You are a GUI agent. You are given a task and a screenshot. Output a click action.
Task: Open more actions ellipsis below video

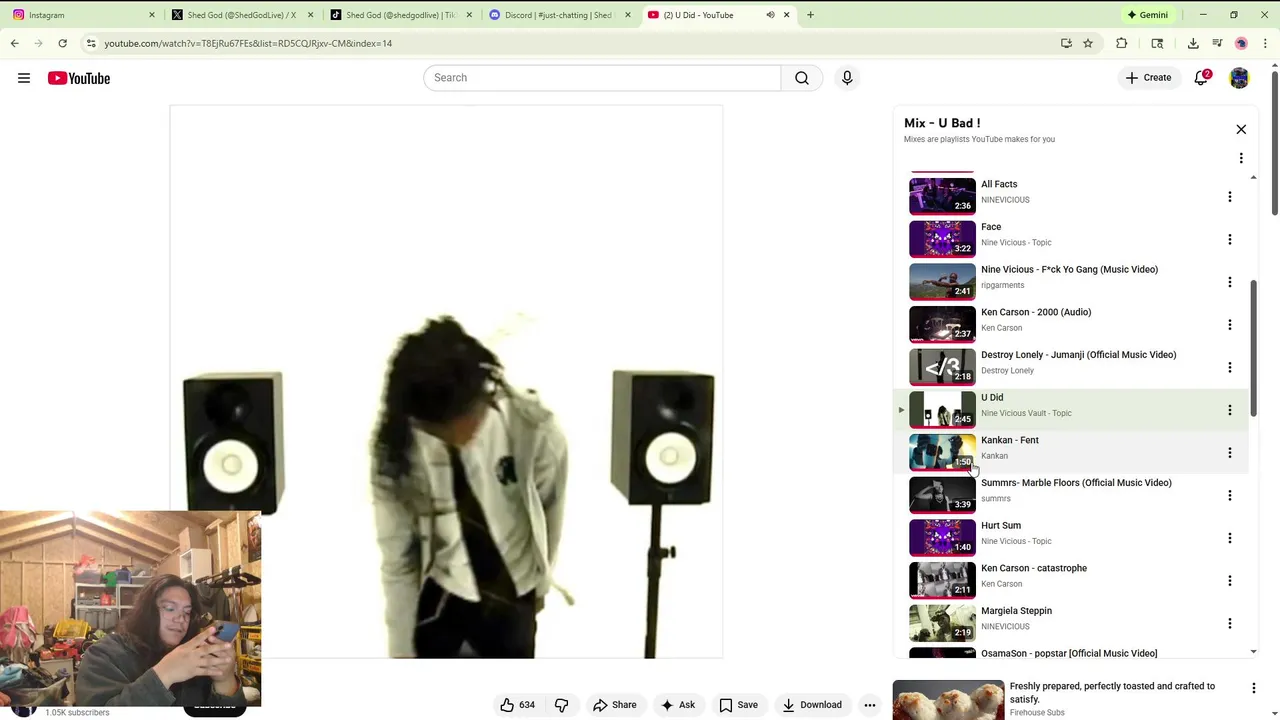coord(870,705)
